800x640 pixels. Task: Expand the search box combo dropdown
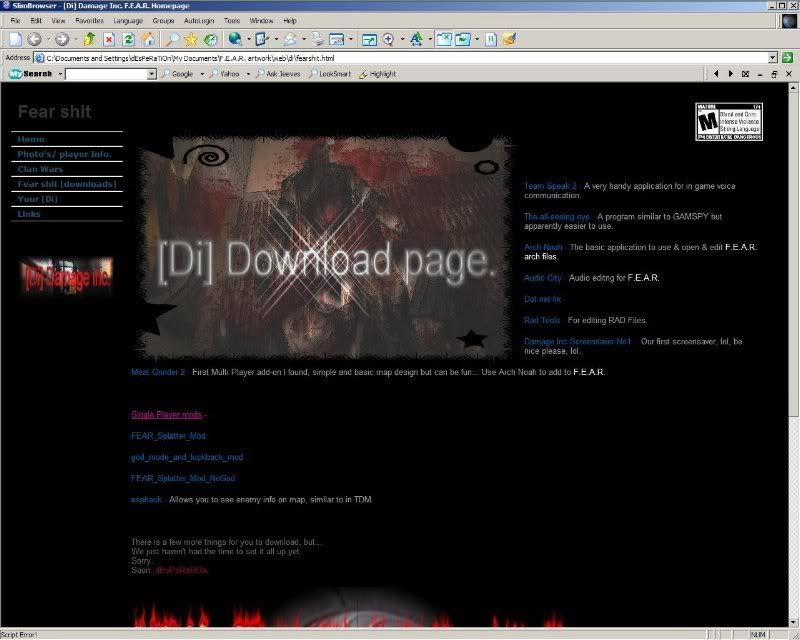(152, 75)
